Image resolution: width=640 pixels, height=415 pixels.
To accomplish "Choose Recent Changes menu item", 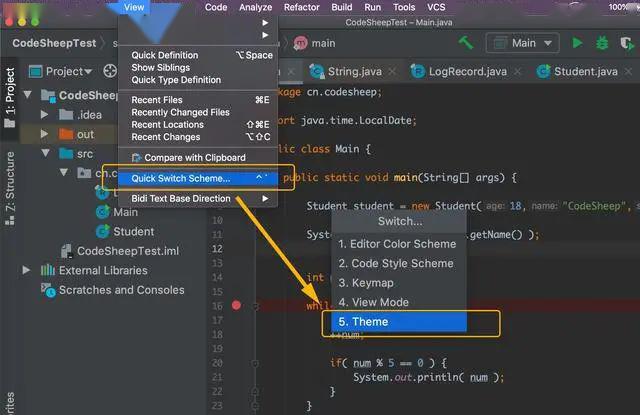I will click(198, 137).
